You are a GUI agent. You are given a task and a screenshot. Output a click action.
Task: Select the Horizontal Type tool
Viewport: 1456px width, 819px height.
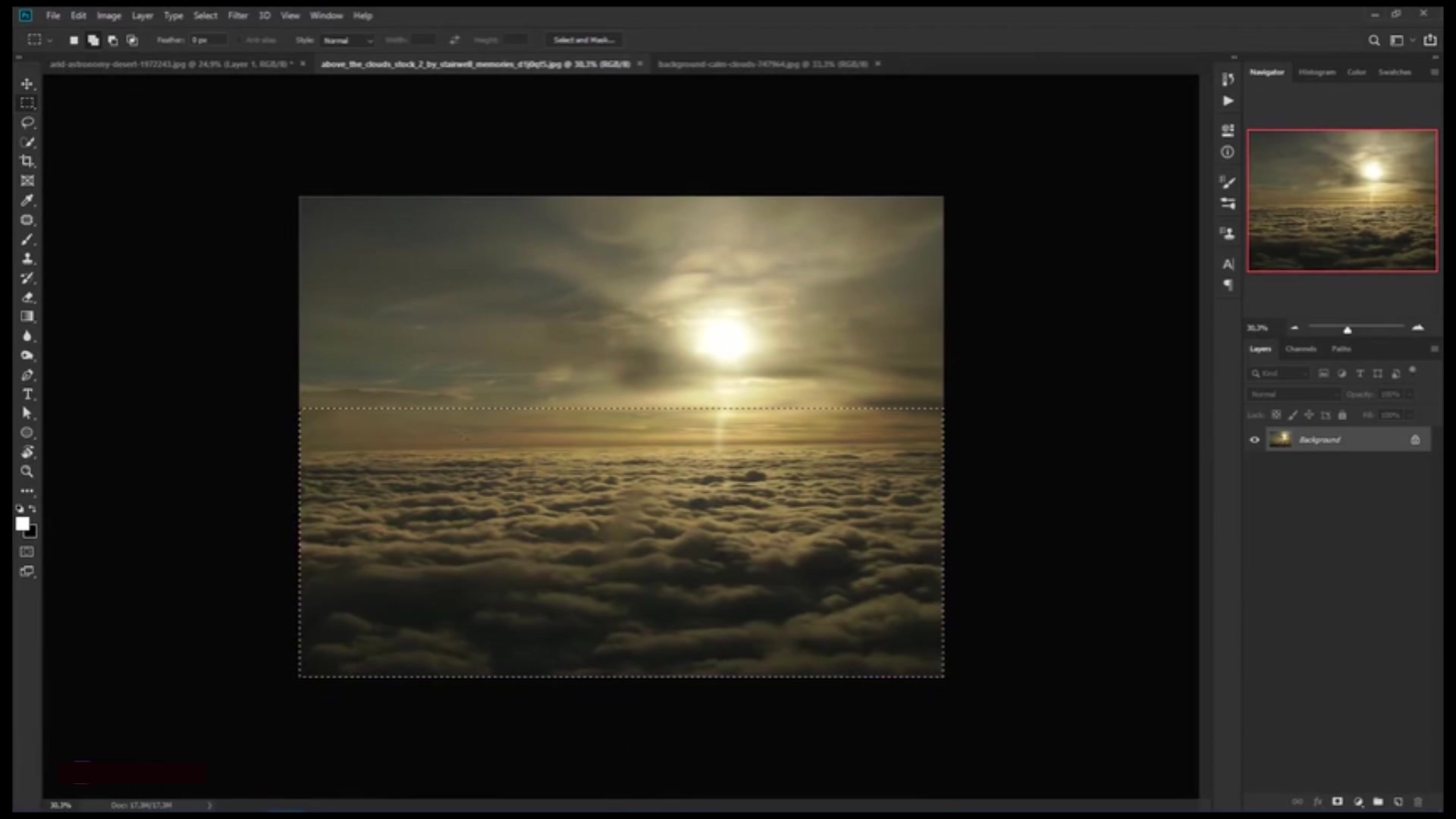click(27, 394)
